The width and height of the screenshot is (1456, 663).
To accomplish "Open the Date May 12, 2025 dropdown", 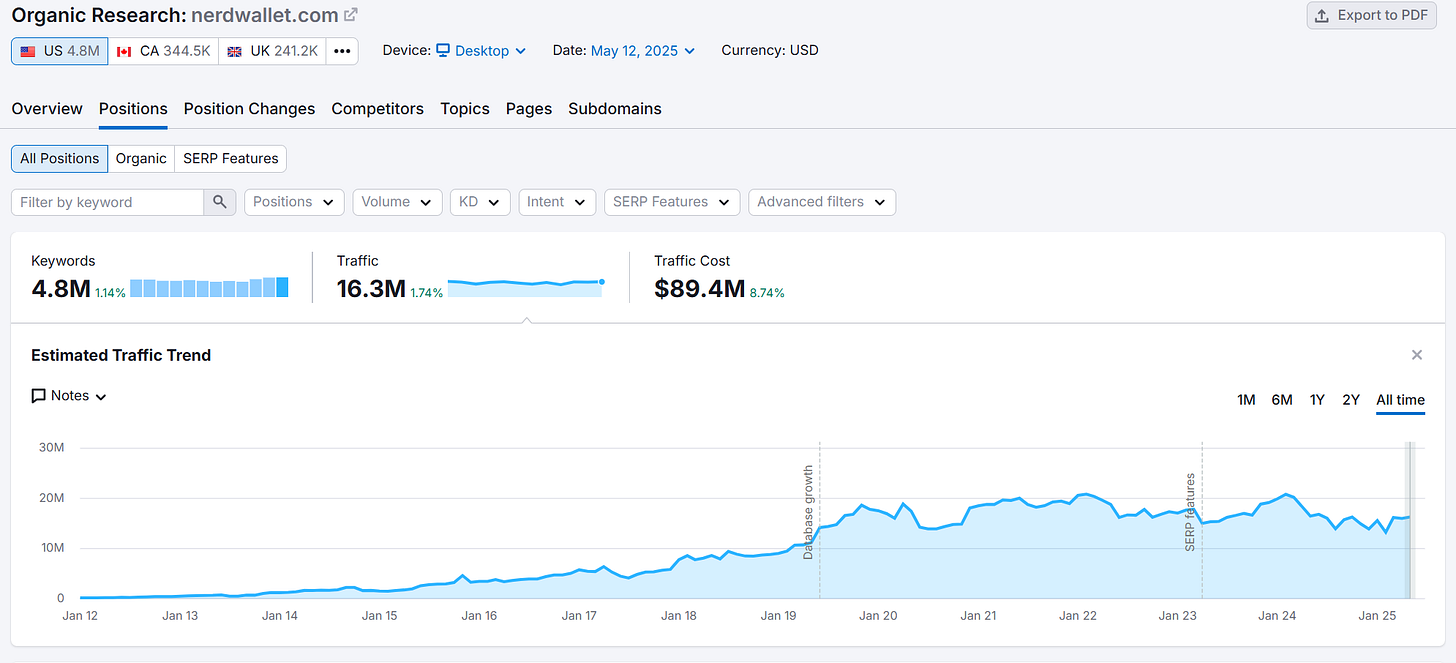I will pyautogui.click(x=642, y=51).
